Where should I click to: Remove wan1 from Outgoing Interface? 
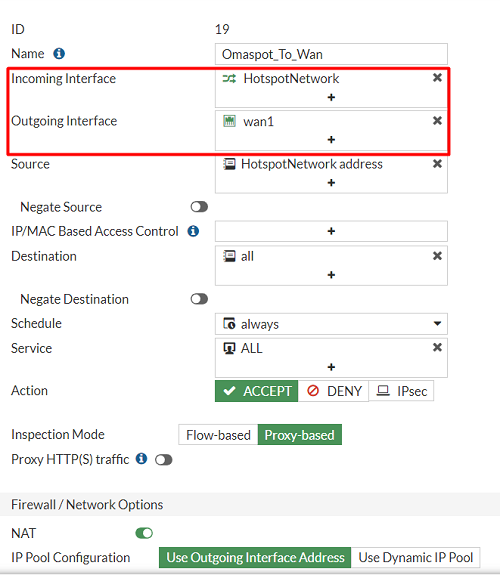click(x=437, y=121)
